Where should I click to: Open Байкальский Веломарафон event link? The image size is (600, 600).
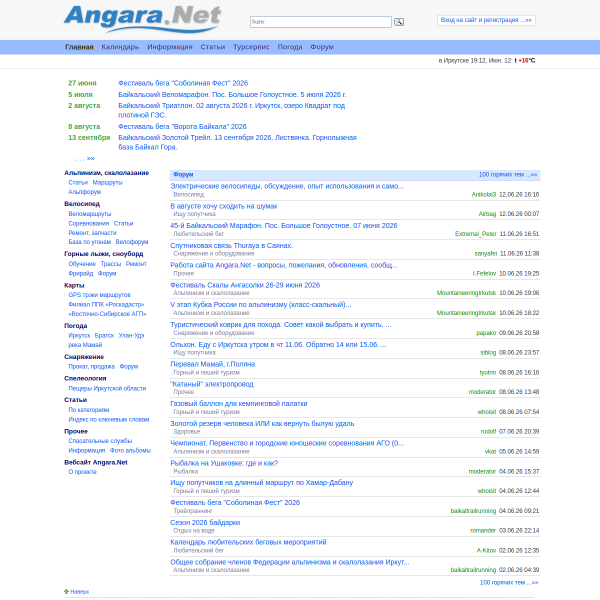(x=232, y=95)
